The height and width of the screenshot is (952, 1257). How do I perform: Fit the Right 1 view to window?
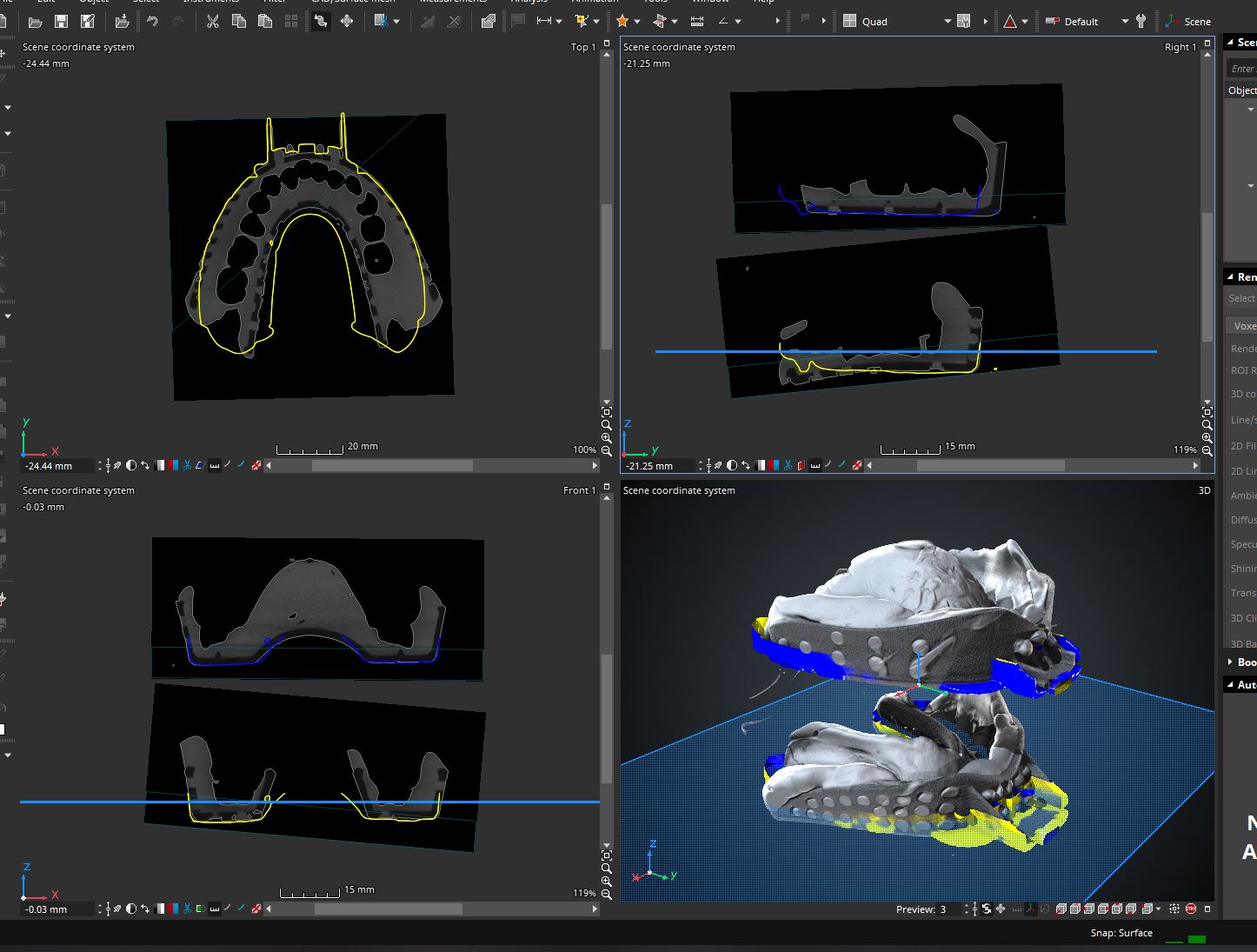(x=1207, y=412)
